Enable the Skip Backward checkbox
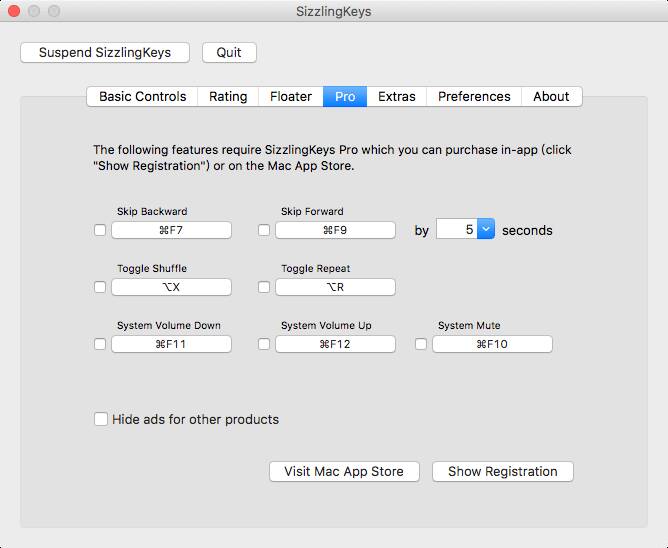Image resolution: width=668 pixels, height=548 pixels. (100, 230)
